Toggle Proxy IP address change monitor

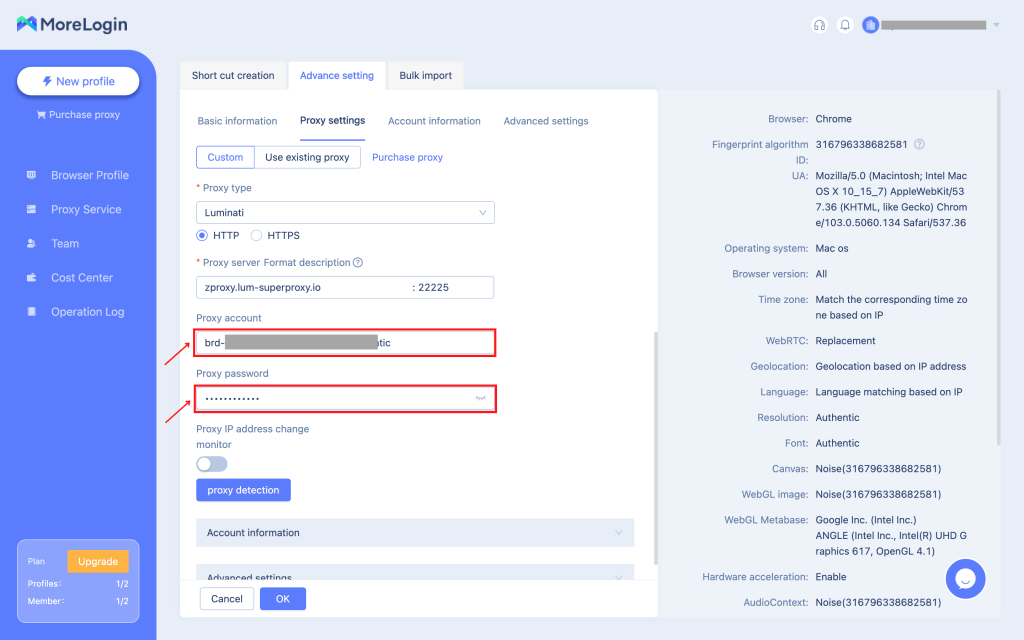(212, 464)
